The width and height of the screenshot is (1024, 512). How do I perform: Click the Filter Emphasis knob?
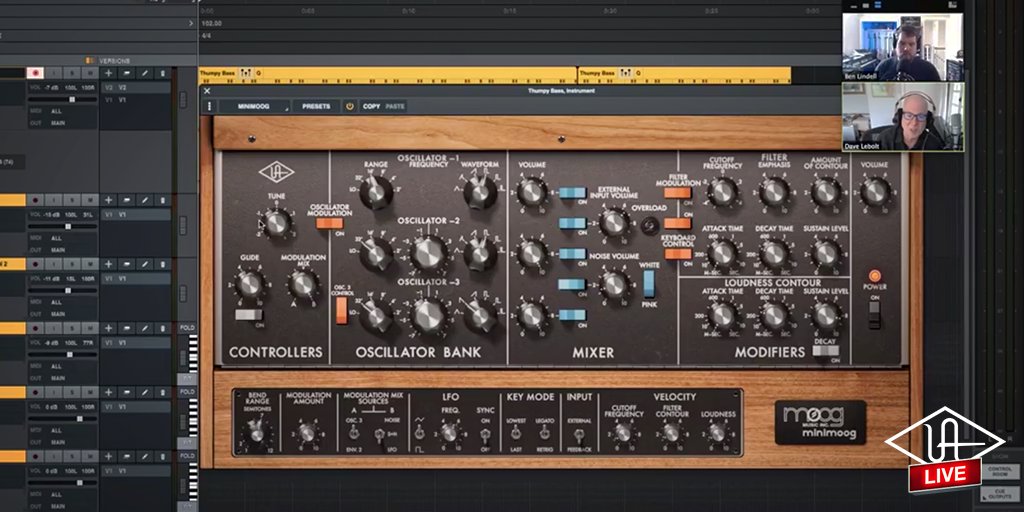pyautogui.click(x=775, y=192)
